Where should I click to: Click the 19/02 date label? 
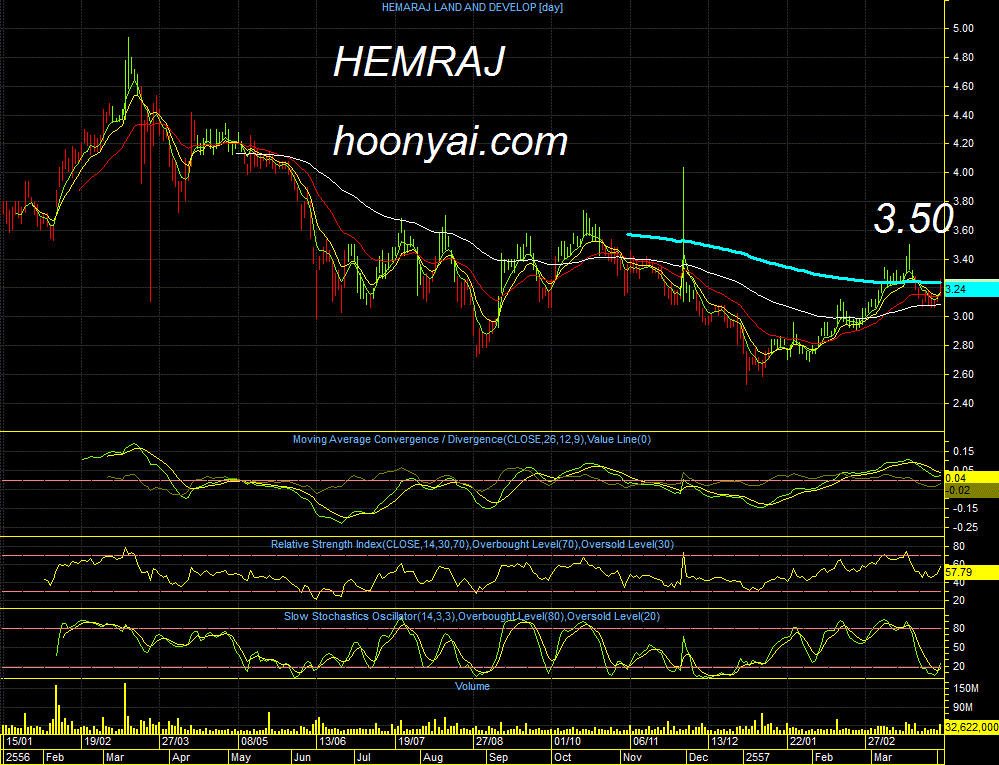97,741
